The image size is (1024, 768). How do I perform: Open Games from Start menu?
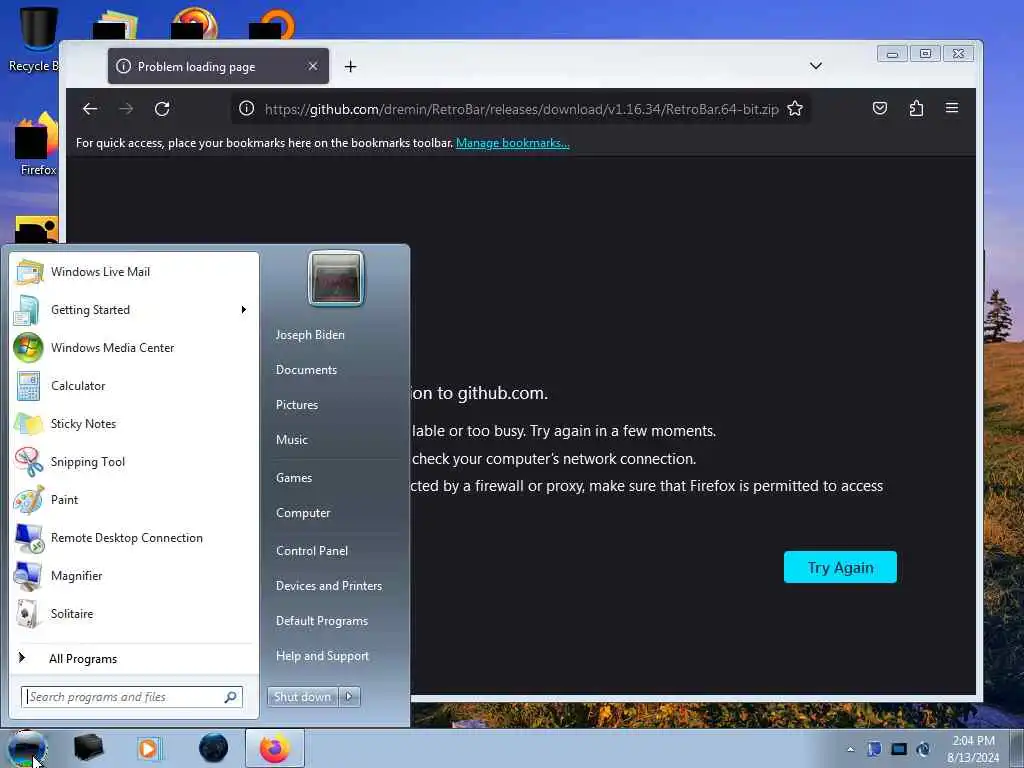click(294, 478)
